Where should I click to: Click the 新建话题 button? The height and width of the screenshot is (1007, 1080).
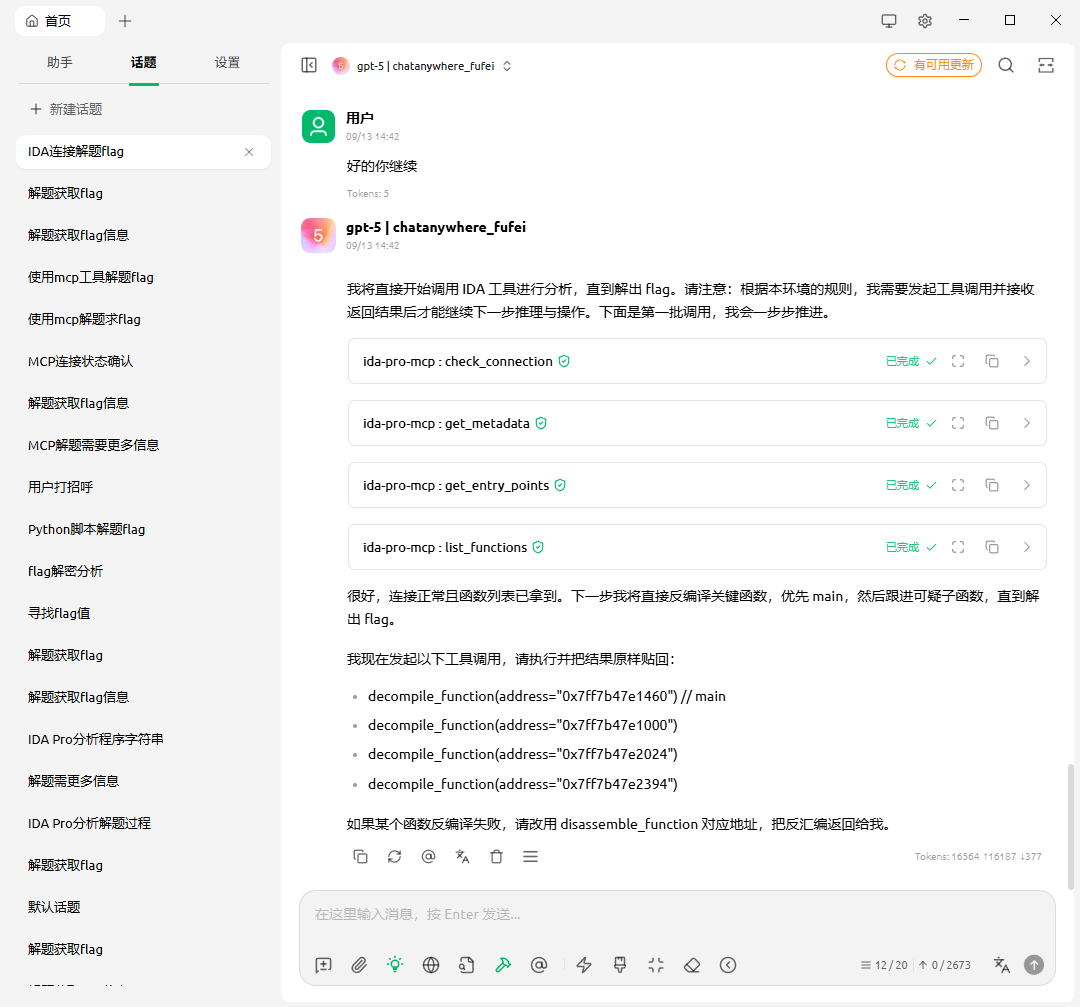point(66,109)
